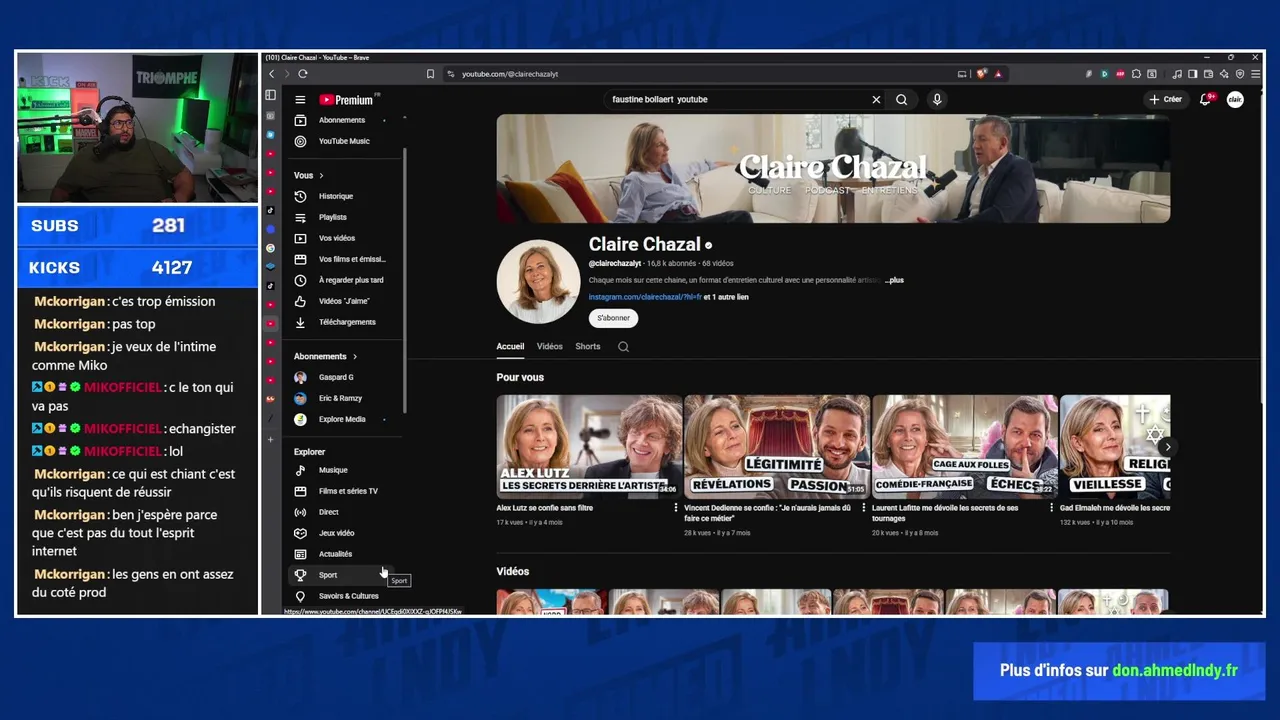Click the Créer button
1280x720 pixels.
click(x=1166, y=99)
